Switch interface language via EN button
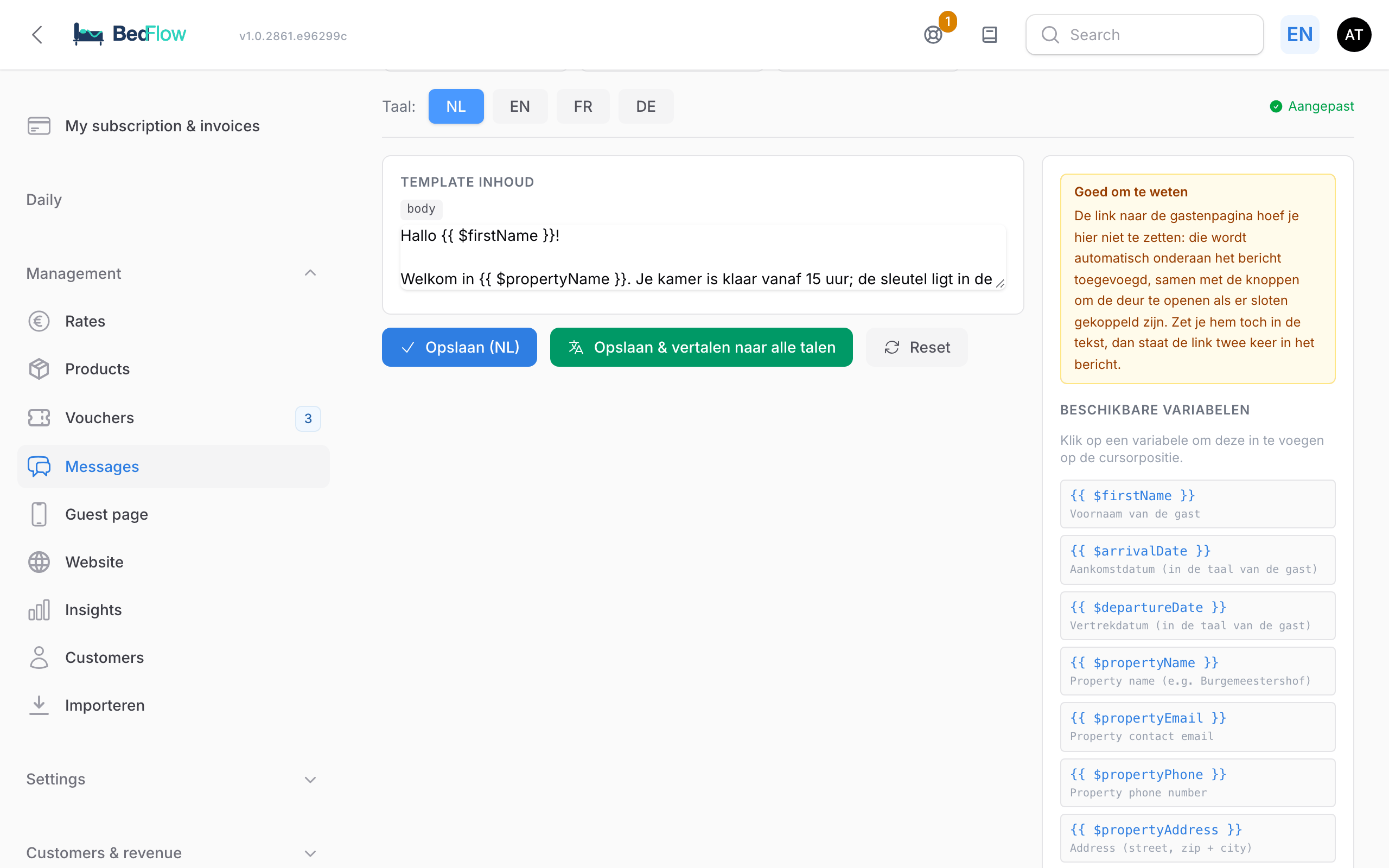This screenshot has width=1389, height=868. click(x=1299, y=35)
